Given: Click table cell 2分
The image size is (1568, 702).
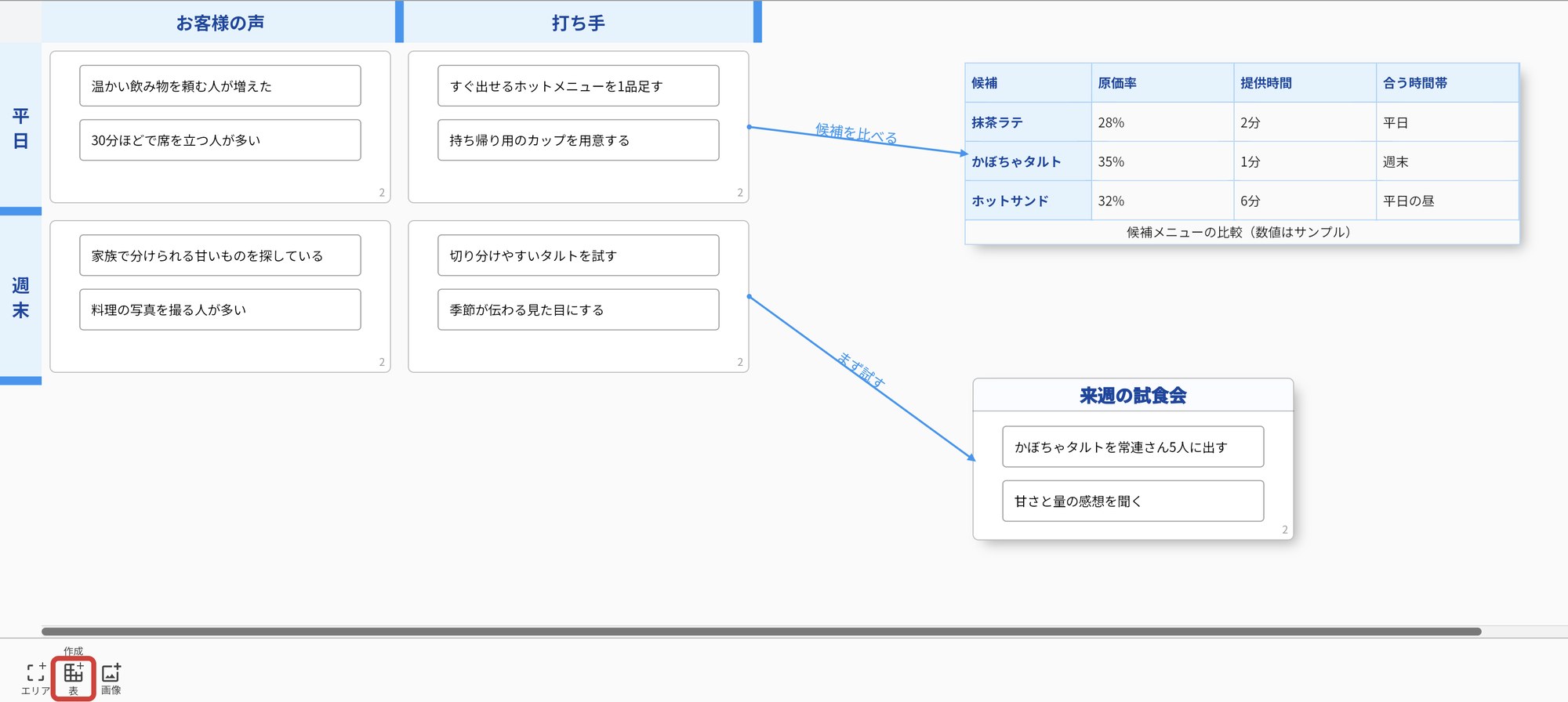Looking at the screenshot, I should point(1305,122).
